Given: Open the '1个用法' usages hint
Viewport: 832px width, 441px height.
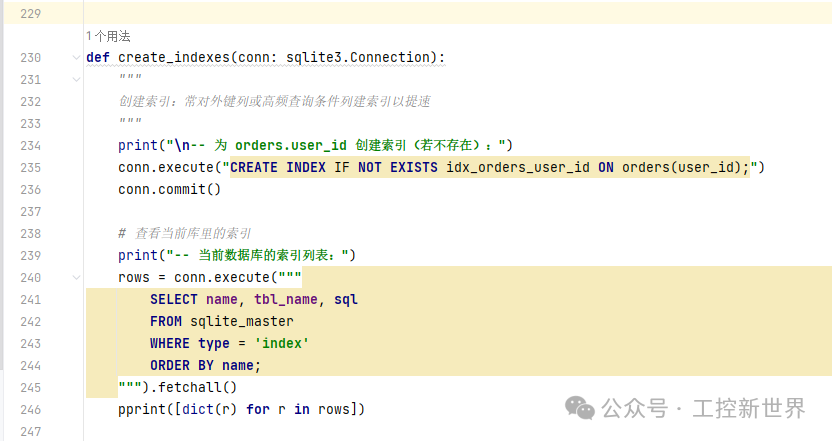Looking at the screenshot, I should tap(109, 36).
